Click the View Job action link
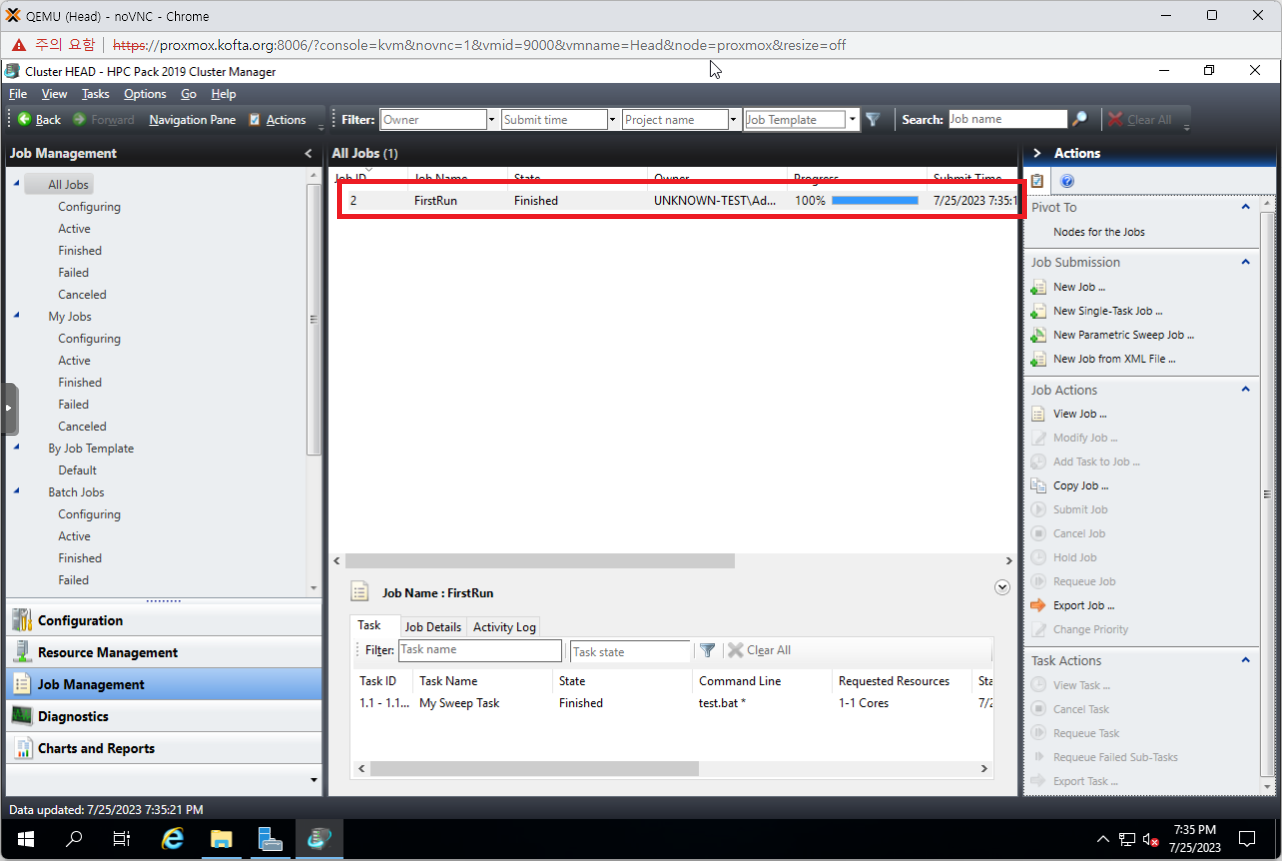Screen dimensions: 1282x861 [x=1079, y=414]
